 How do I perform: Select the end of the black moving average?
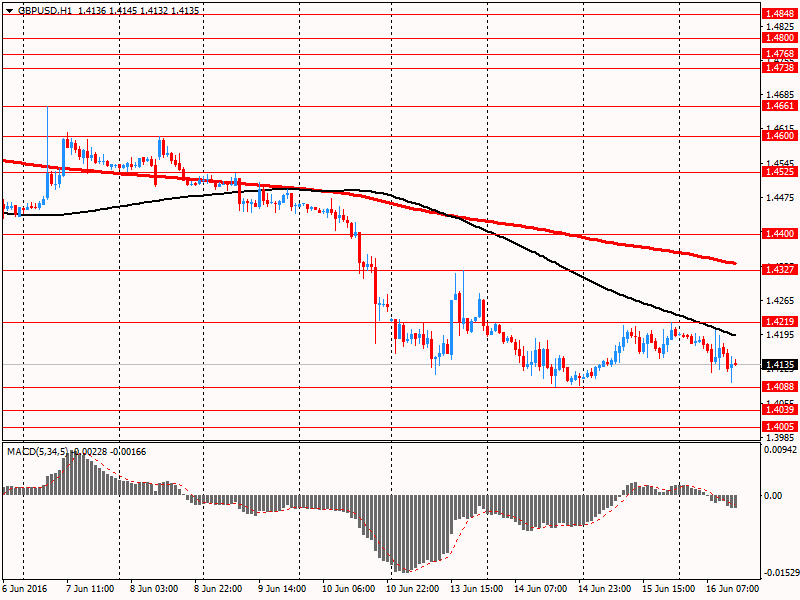734,335
